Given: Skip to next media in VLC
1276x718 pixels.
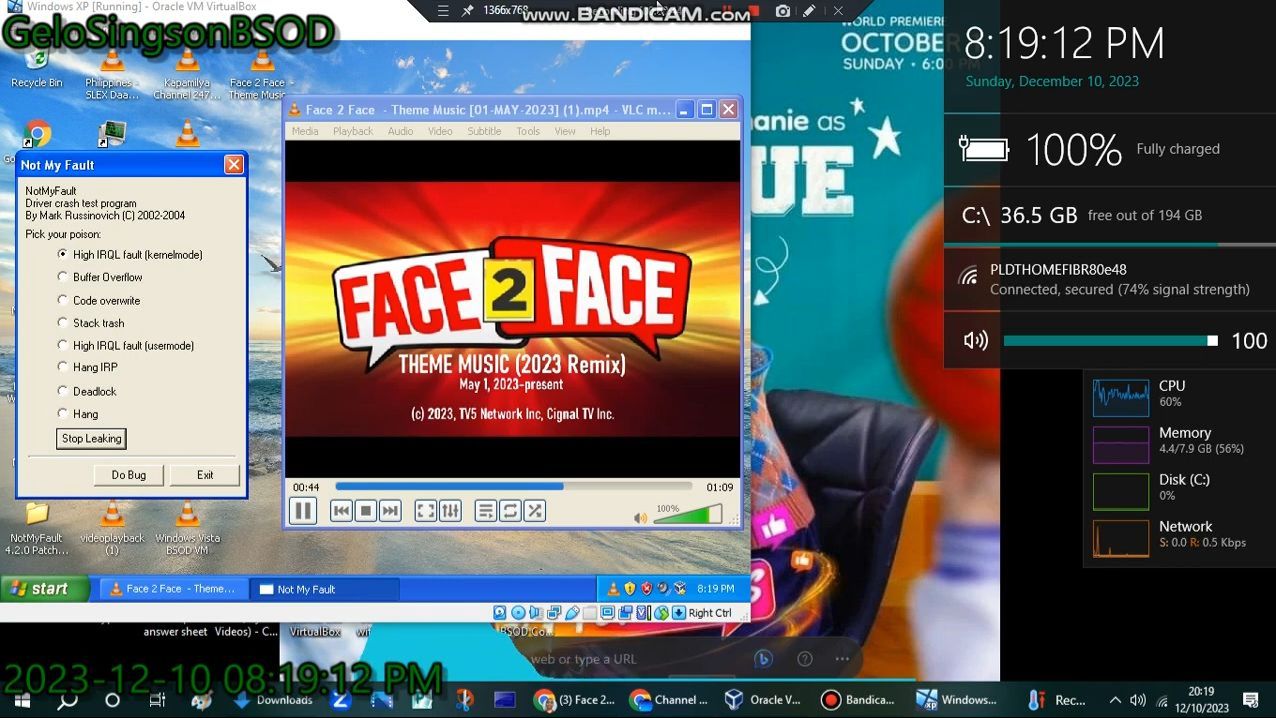Looking at the screenshot, I should 390,511.
